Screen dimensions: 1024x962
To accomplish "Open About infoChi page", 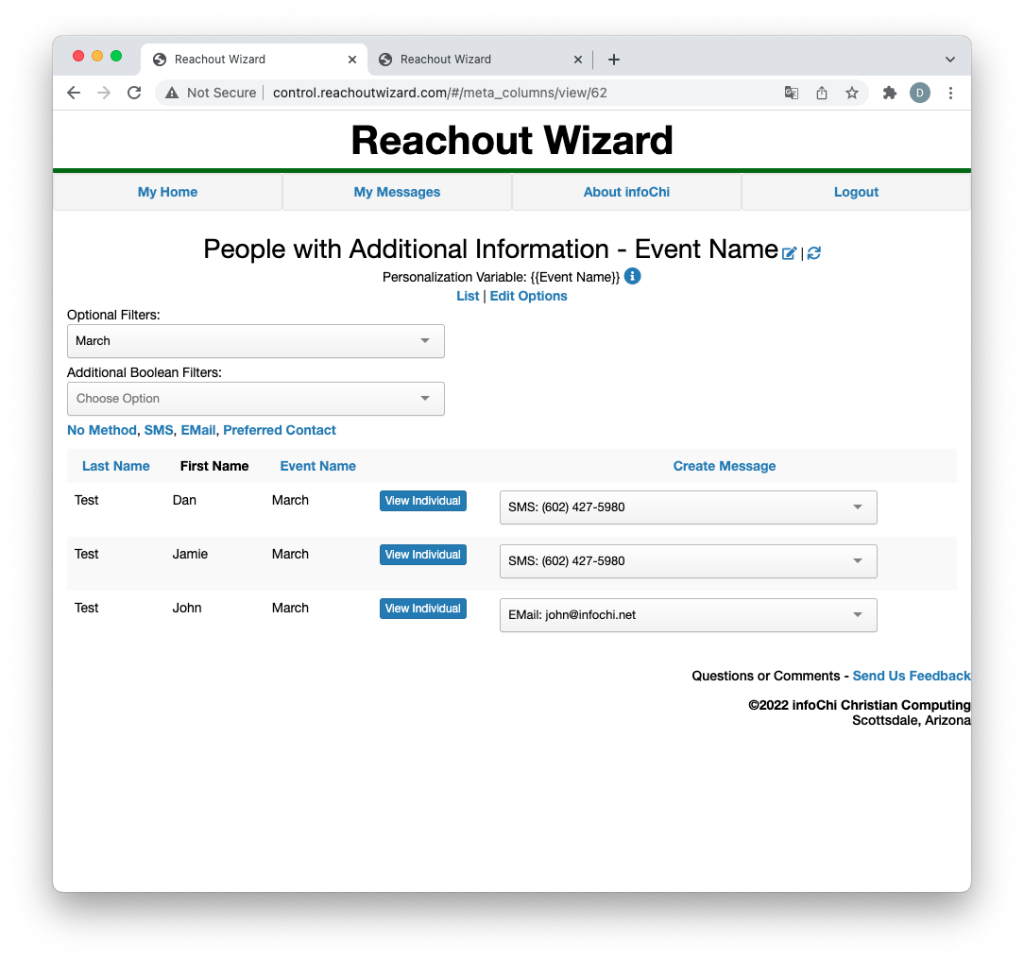I will point(626,192).
